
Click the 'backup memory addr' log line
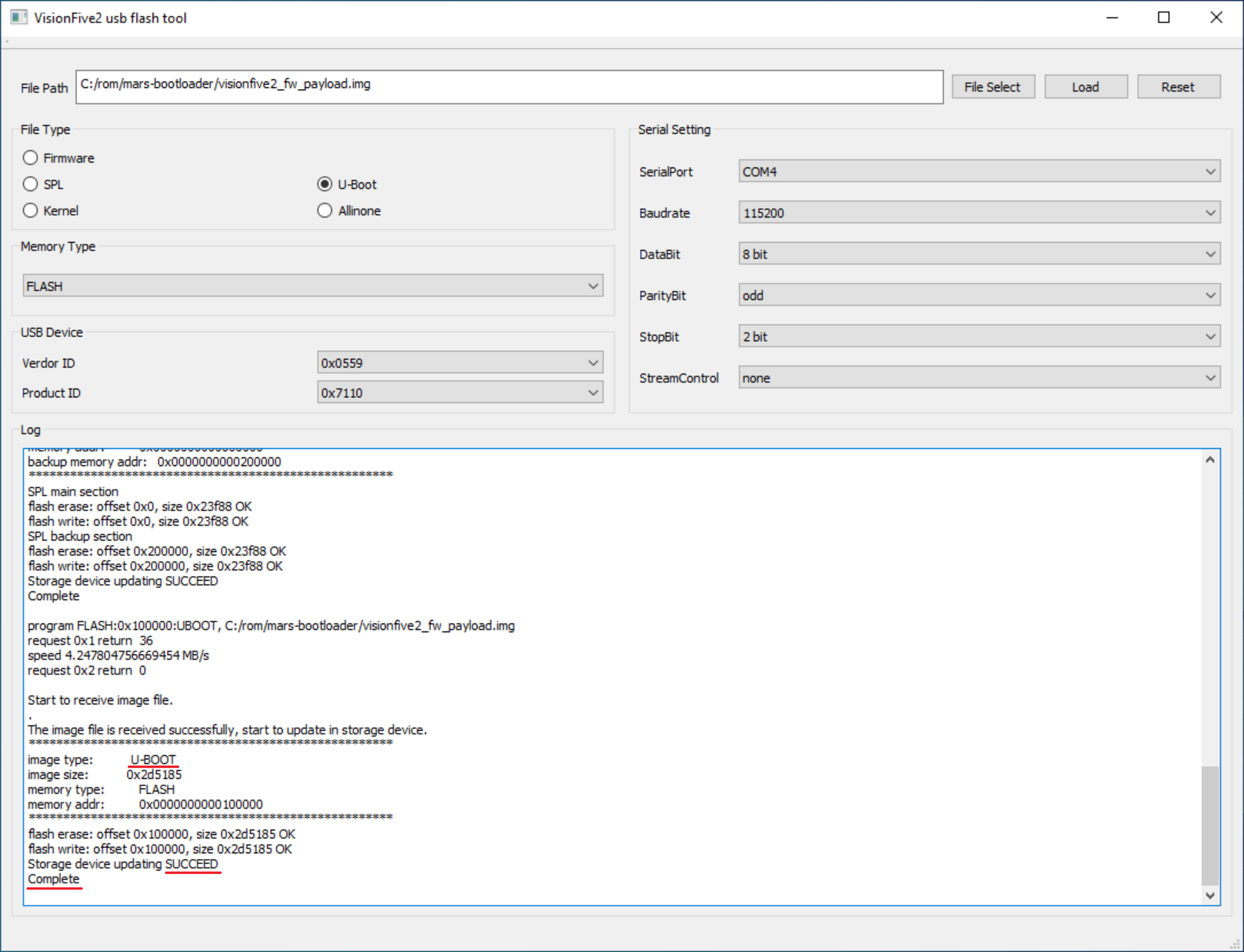[154, 462]
